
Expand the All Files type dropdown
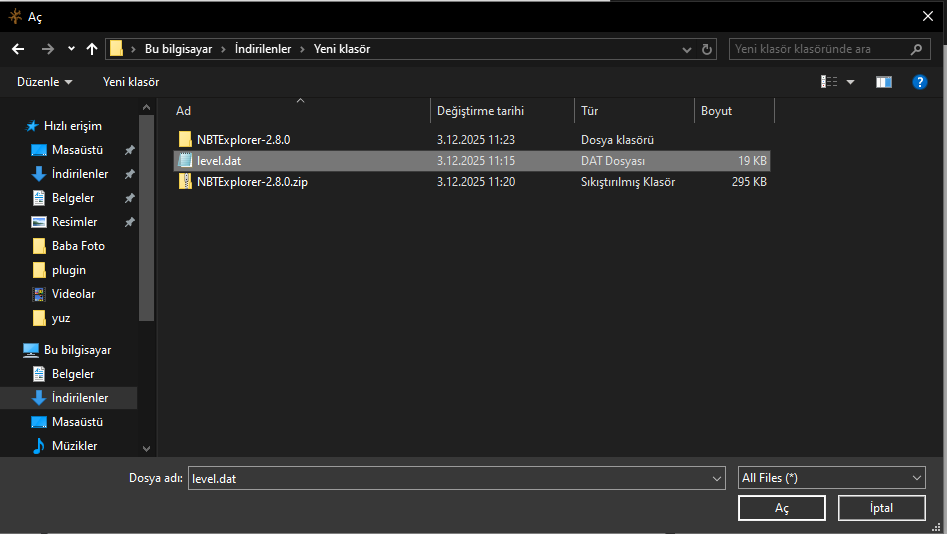tap(917, 479)
